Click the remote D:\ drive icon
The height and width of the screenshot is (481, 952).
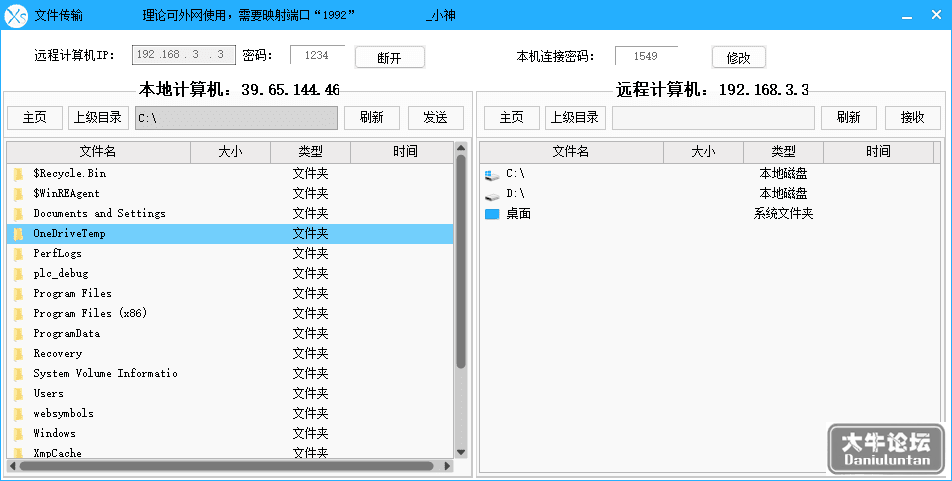pos(492,196)
